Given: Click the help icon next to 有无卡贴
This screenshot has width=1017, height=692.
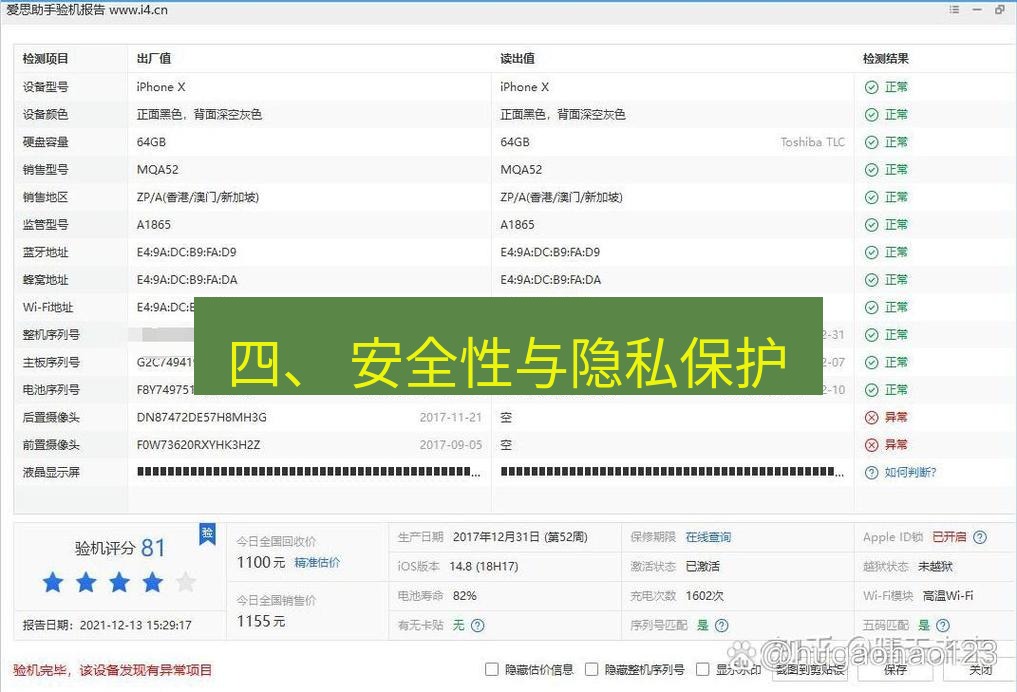Looking at the screenshot, I should [475, 624].
